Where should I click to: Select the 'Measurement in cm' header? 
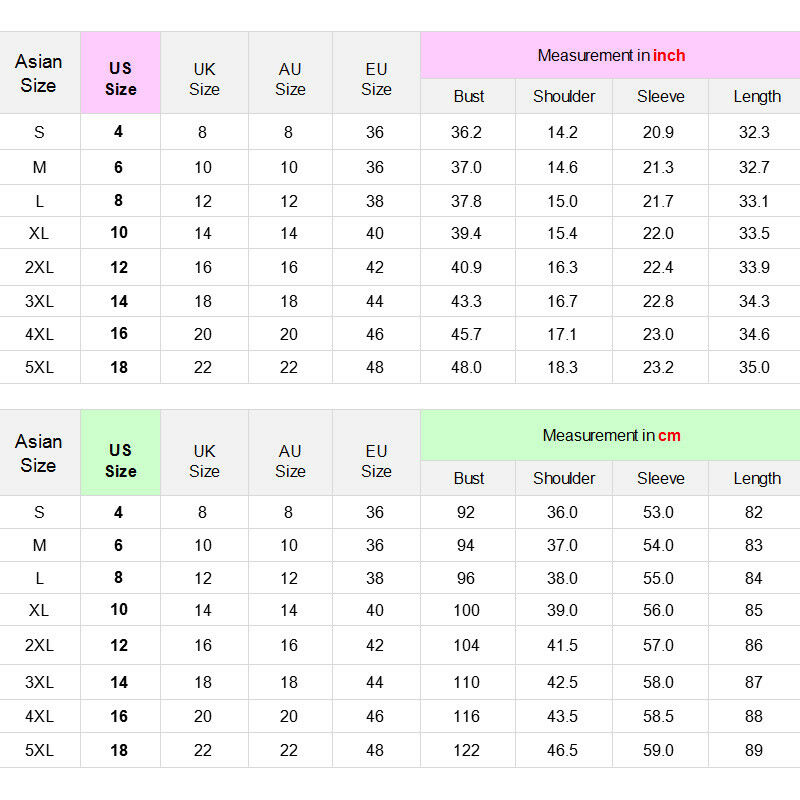tap(610, 435)
